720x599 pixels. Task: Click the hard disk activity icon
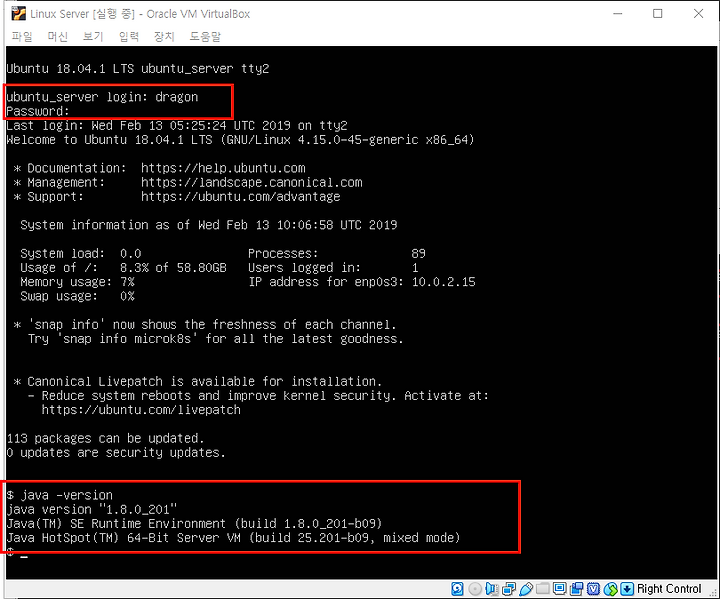pyautogui.click(x=457, y=589)
